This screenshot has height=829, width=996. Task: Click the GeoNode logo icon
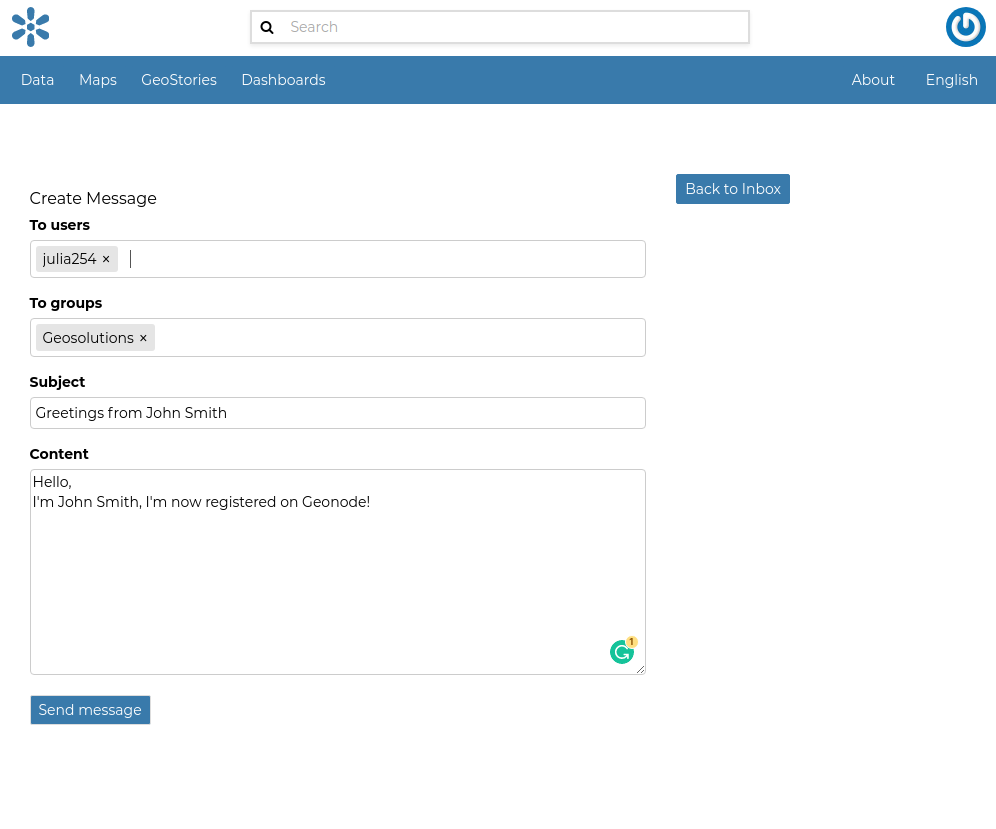(31, 27)
